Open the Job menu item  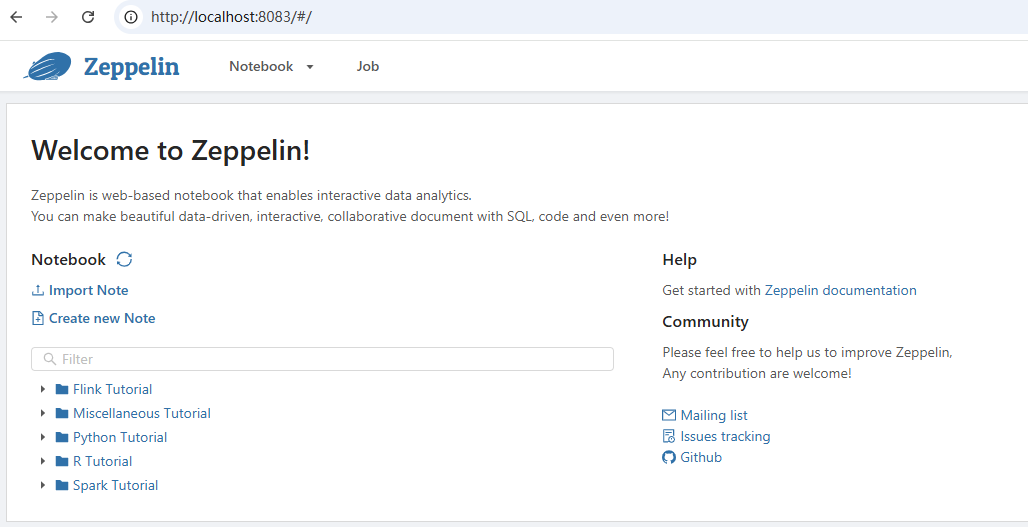pyautogui.click(x=368, y=67)
